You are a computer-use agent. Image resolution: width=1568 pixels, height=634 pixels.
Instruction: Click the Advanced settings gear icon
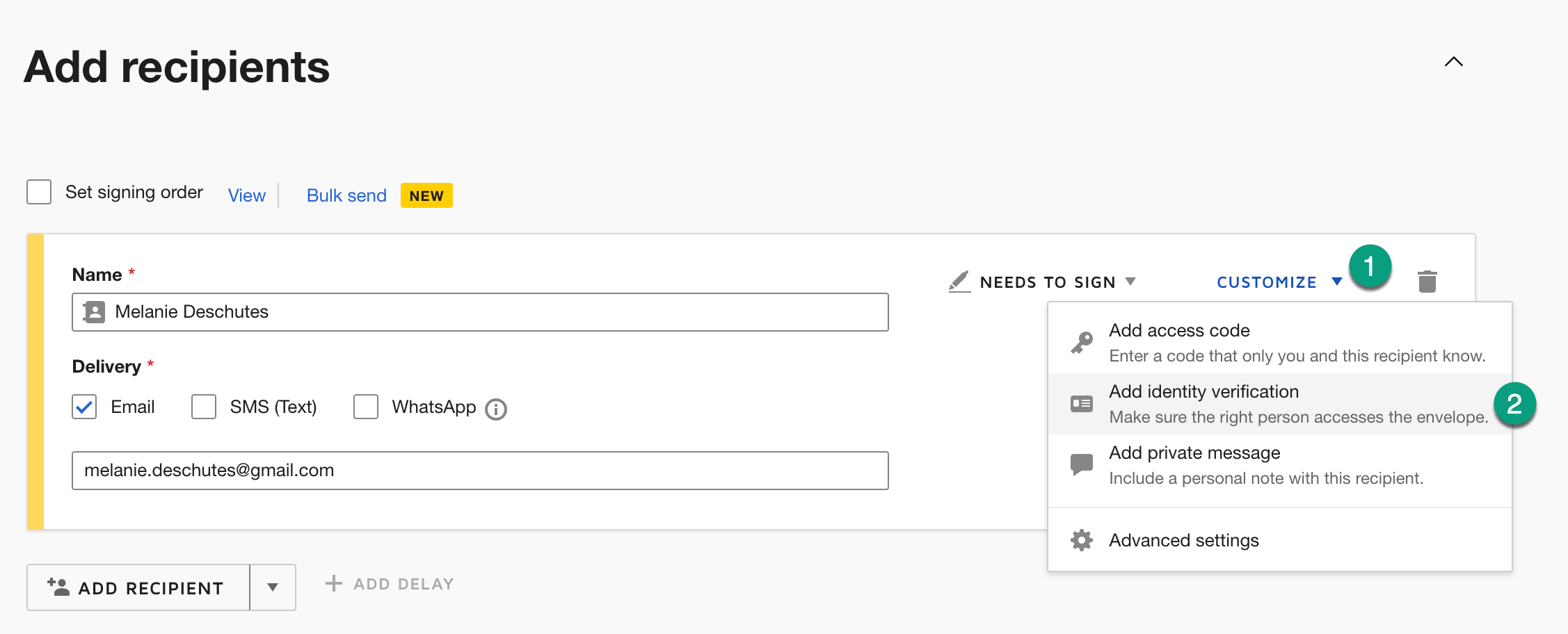click(x=1082, y=540)
